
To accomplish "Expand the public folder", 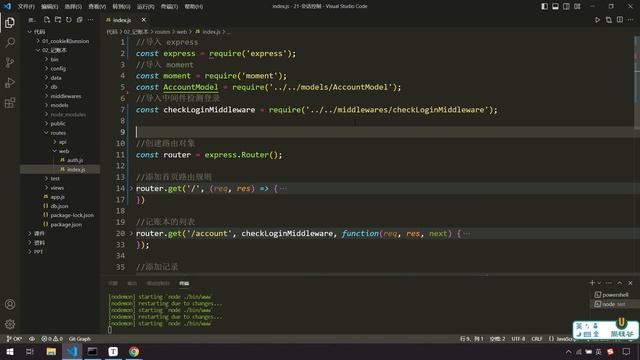I will pos(58,123).
